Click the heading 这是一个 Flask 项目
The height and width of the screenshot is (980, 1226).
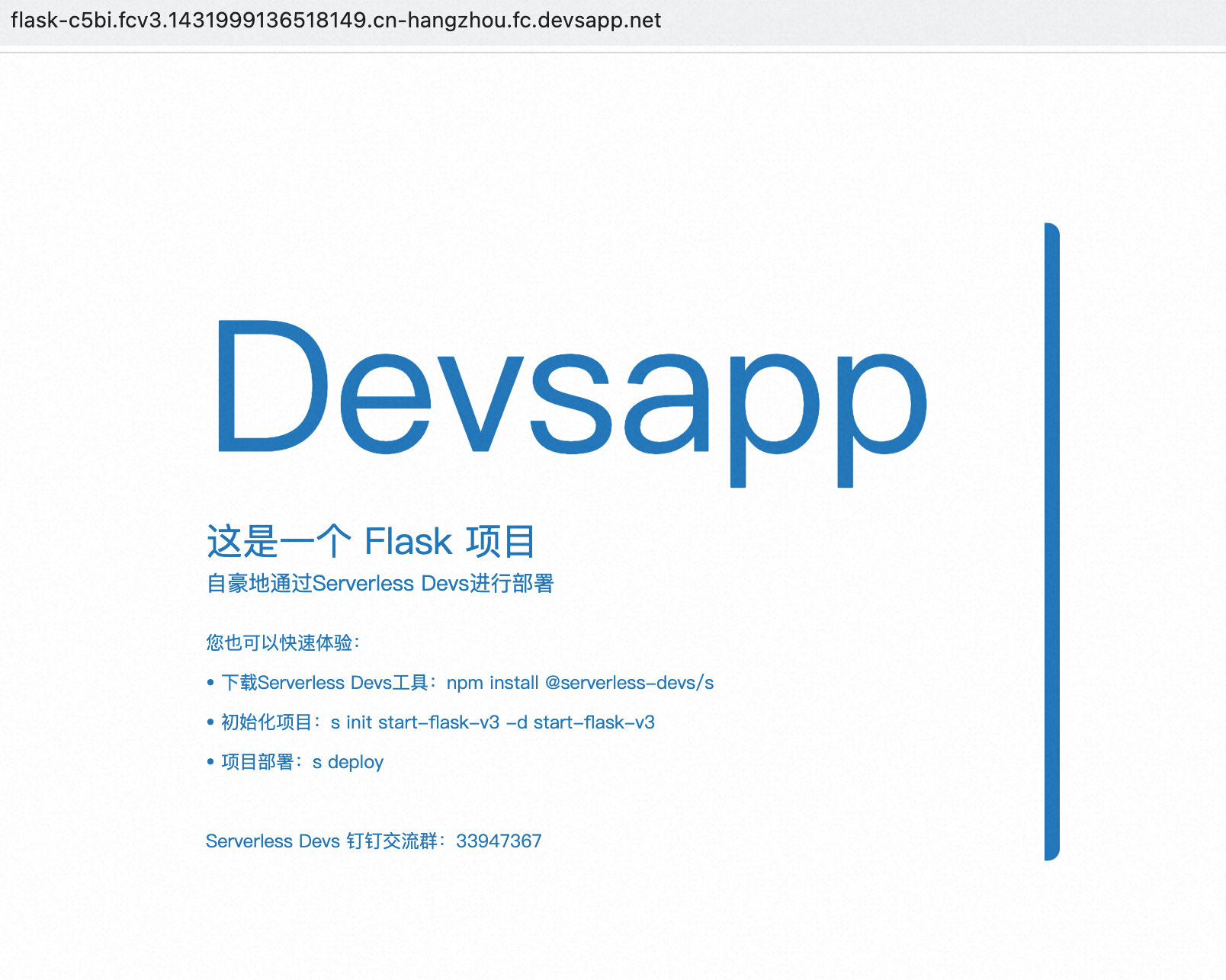(371, 542)
